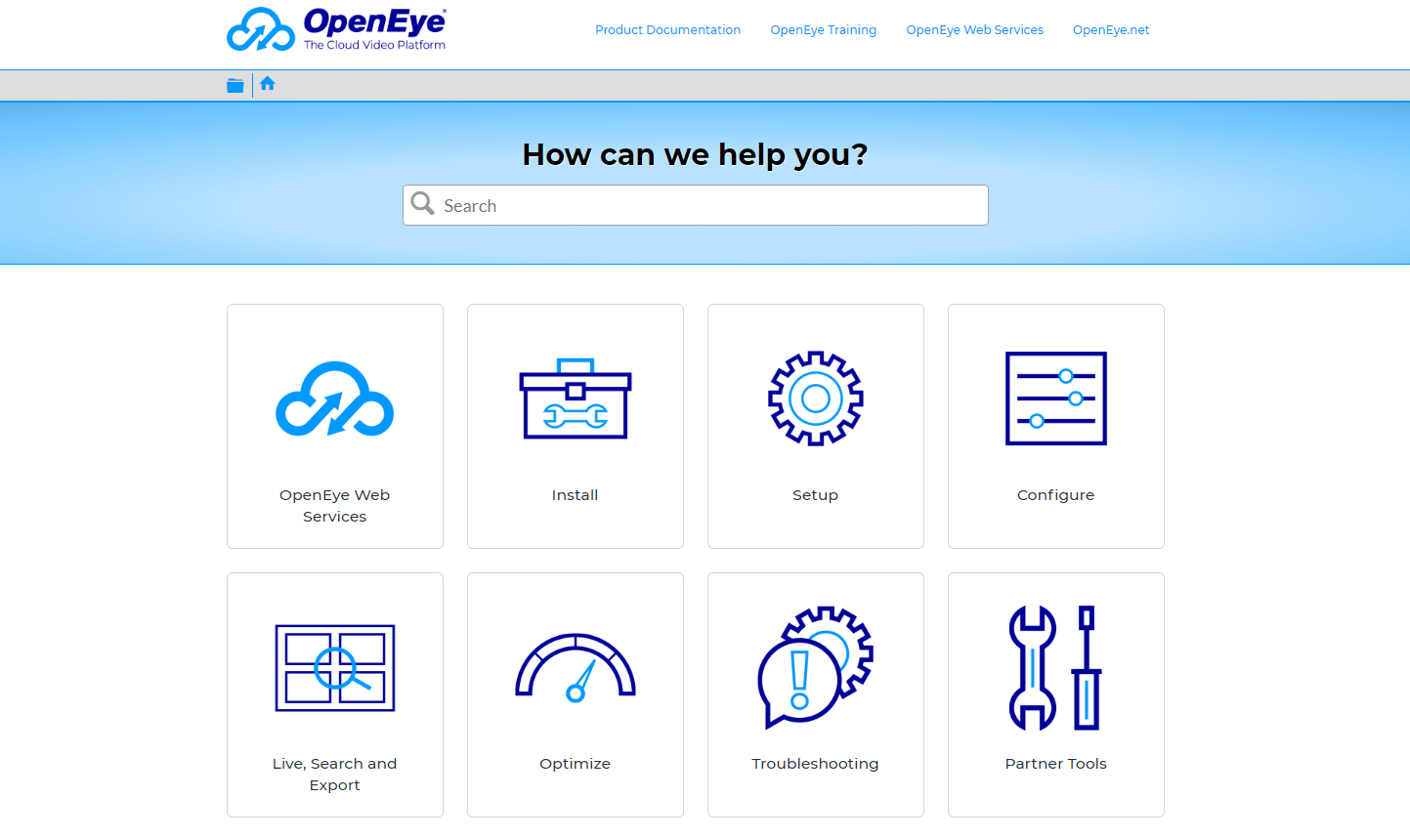Image resolution: width=1410 pixels, height=840 pixels.
Task: Open the Live, Search and Export grid icon
Action: (334, 668)
